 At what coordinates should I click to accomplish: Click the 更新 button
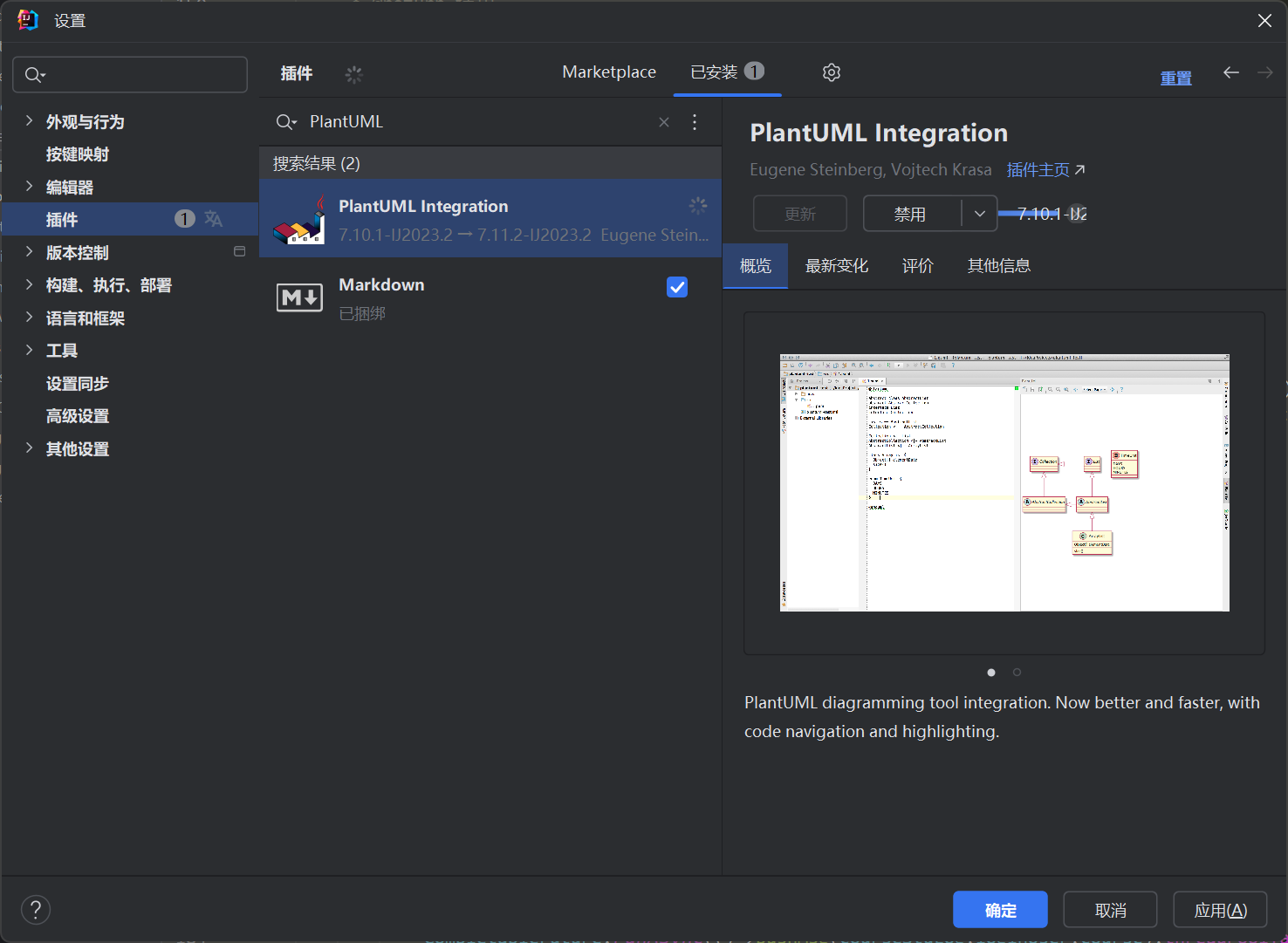tap(800, 214)
